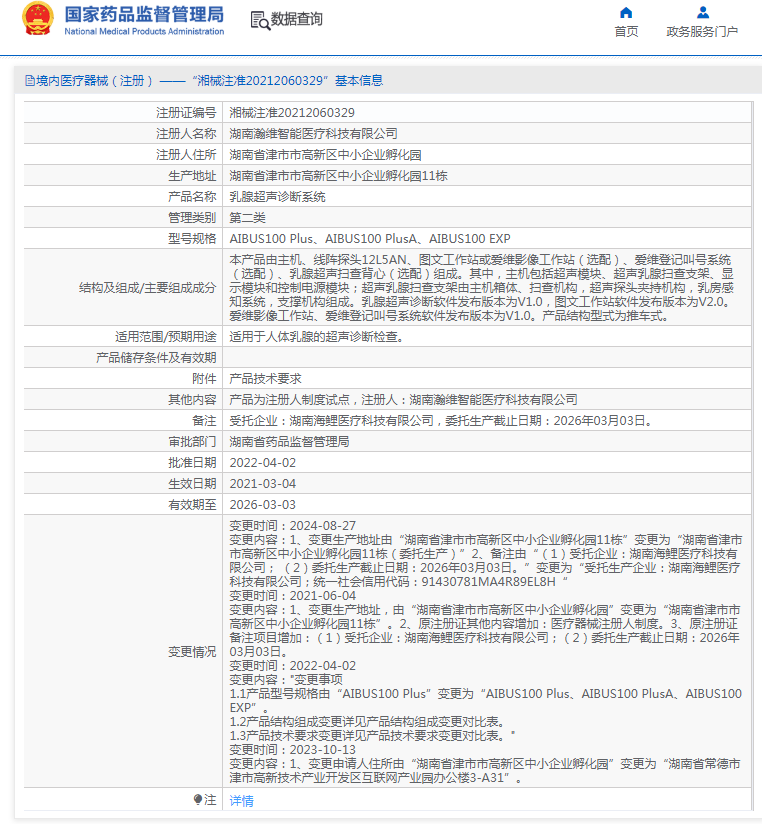Viewport: 762px width, 824px height.
Task: Select registration number 湘械注准20212060329 value
Action: click(292, 112)
